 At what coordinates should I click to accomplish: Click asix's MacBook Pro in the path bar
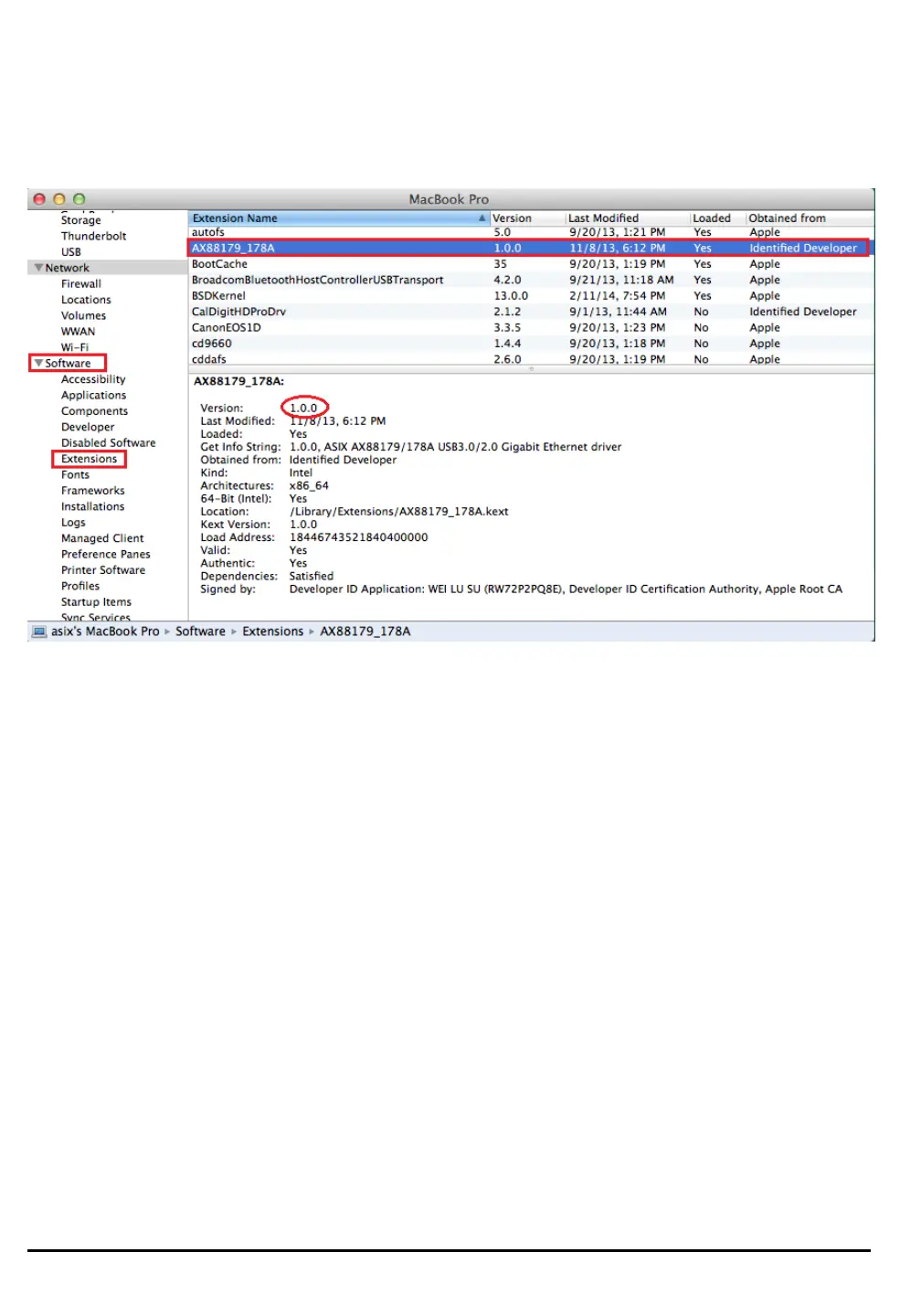[x=105, y=631]
